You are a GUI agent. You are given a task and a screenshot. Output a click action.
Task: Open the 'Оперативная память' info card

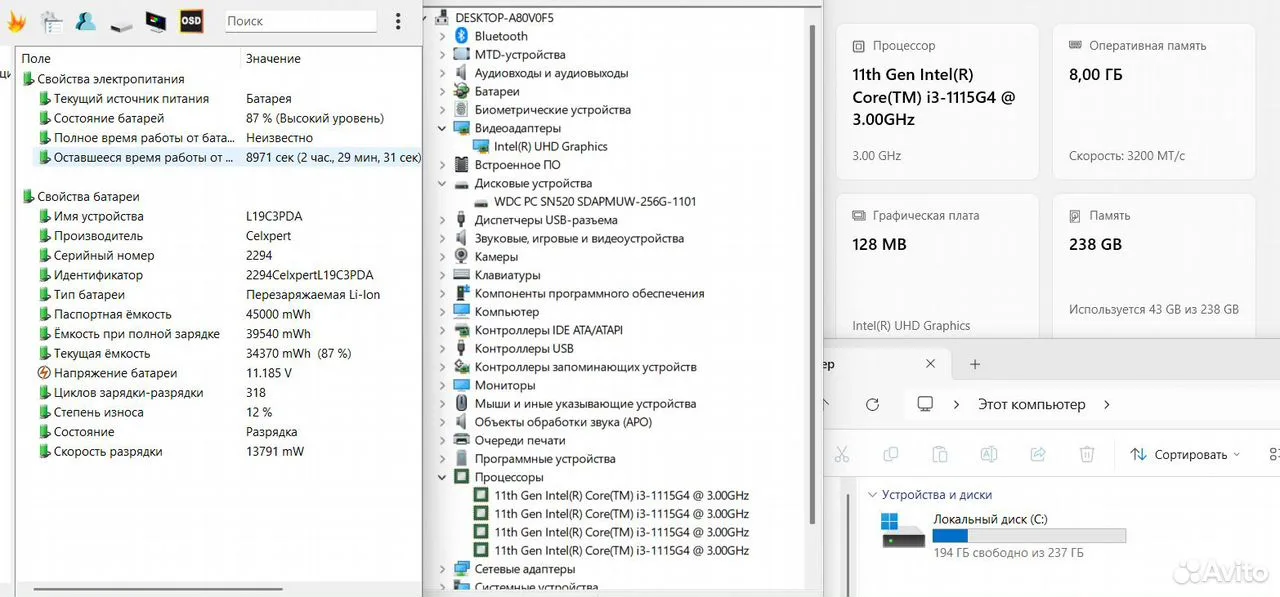pyautogui.click(x=1154, y=102)
